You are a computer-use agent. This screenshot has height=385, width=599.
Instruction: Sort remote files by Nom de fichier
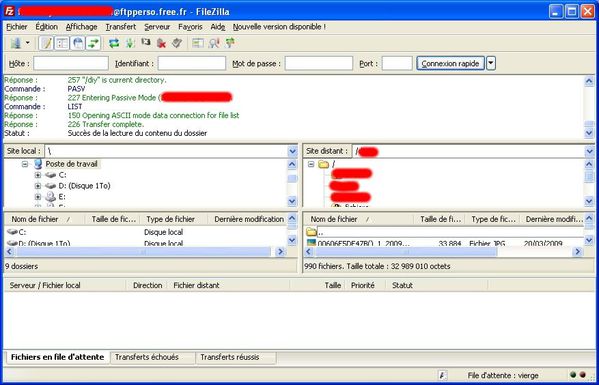point(359,219)
